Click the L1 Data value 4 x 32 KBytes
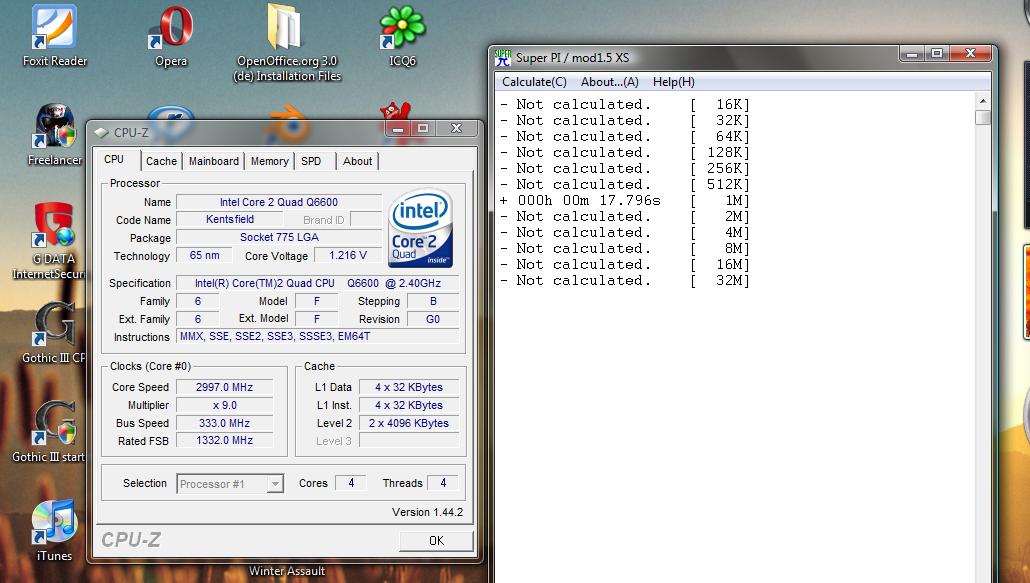This screenshot has height=583, width=1030. click(x=409, y=387)
